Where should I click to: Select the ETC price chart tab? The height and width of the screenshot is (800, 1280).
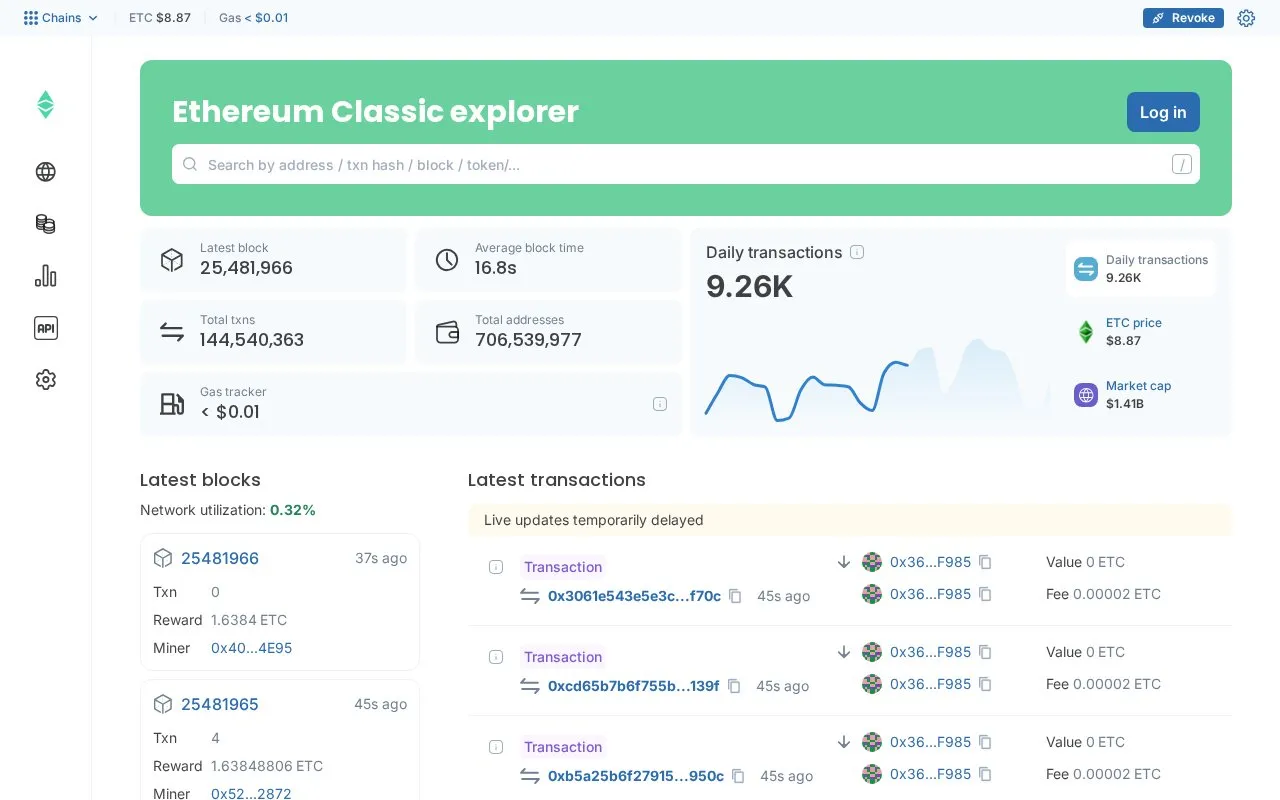1141,331
